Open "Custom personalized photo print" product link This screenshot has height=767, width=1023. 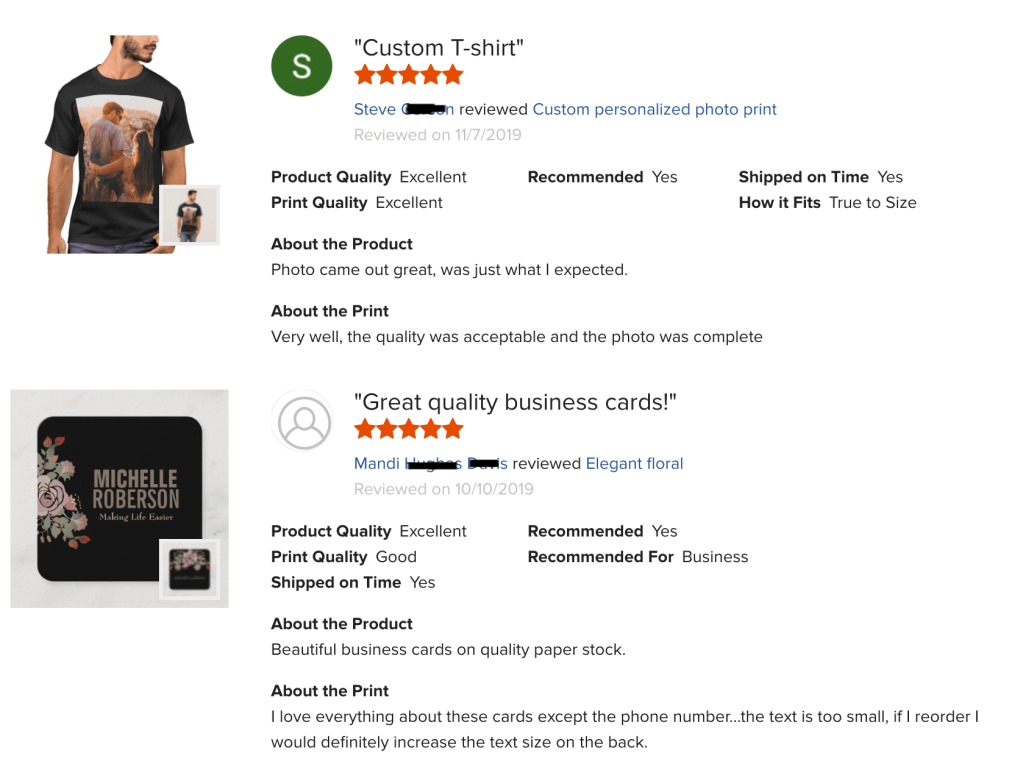point(654,109)
